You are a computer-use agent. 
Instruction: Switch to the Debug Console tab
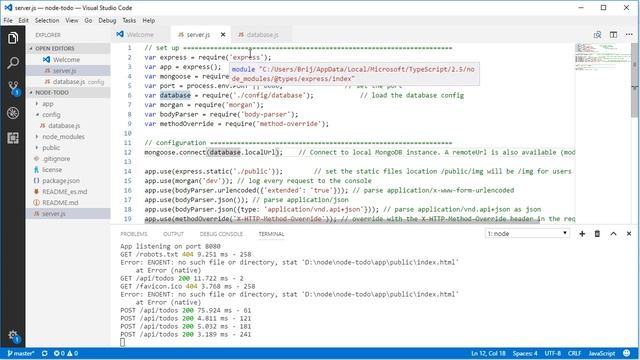point(221,234)
